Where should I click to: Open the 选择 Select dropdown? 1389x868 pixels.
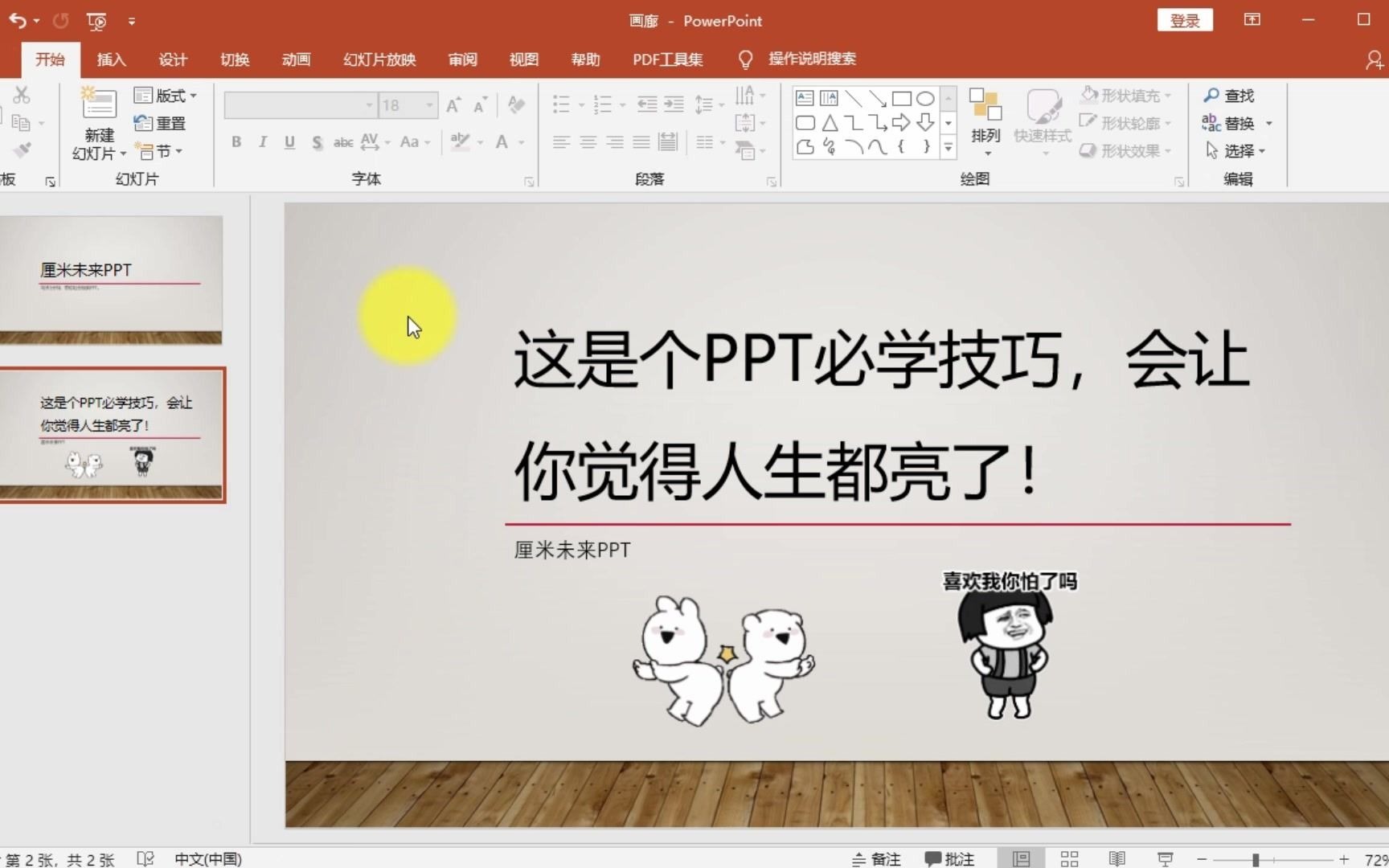tap(1236, 150)
